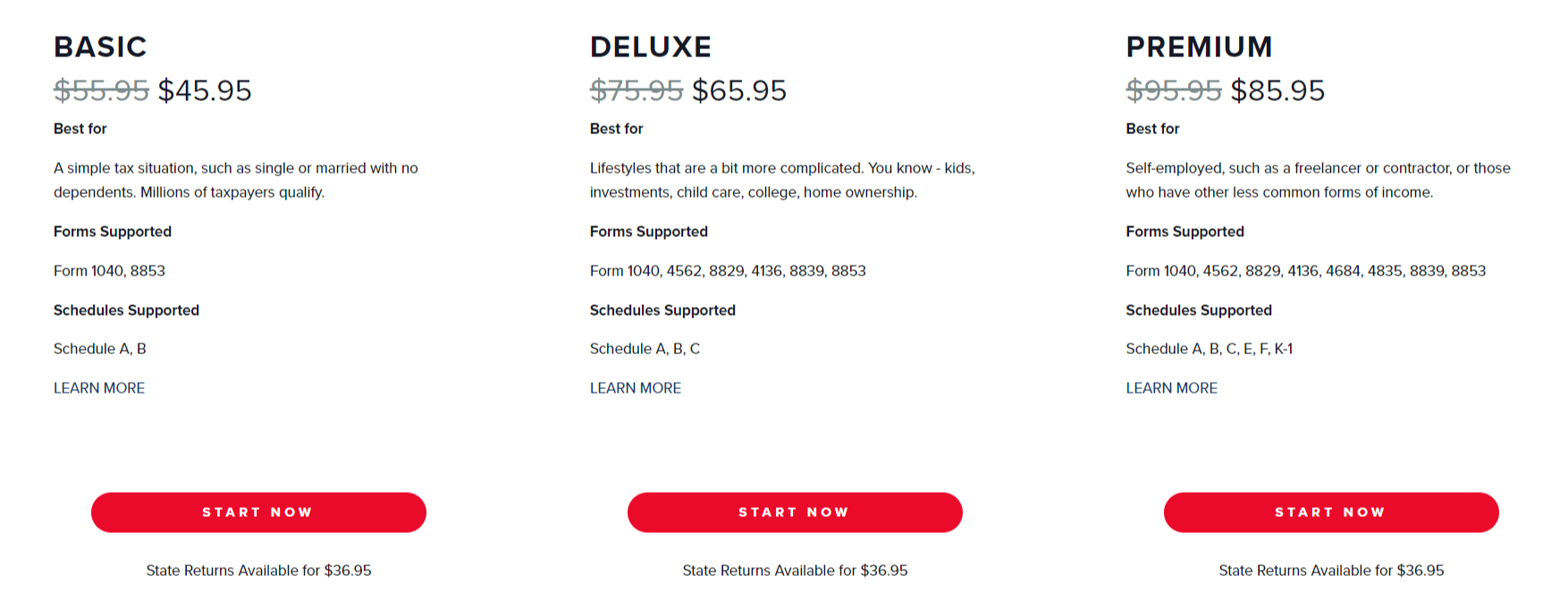1568x601 pixels.
Task: Click State Returns Available under Premium
Action: pos(1330,570)
